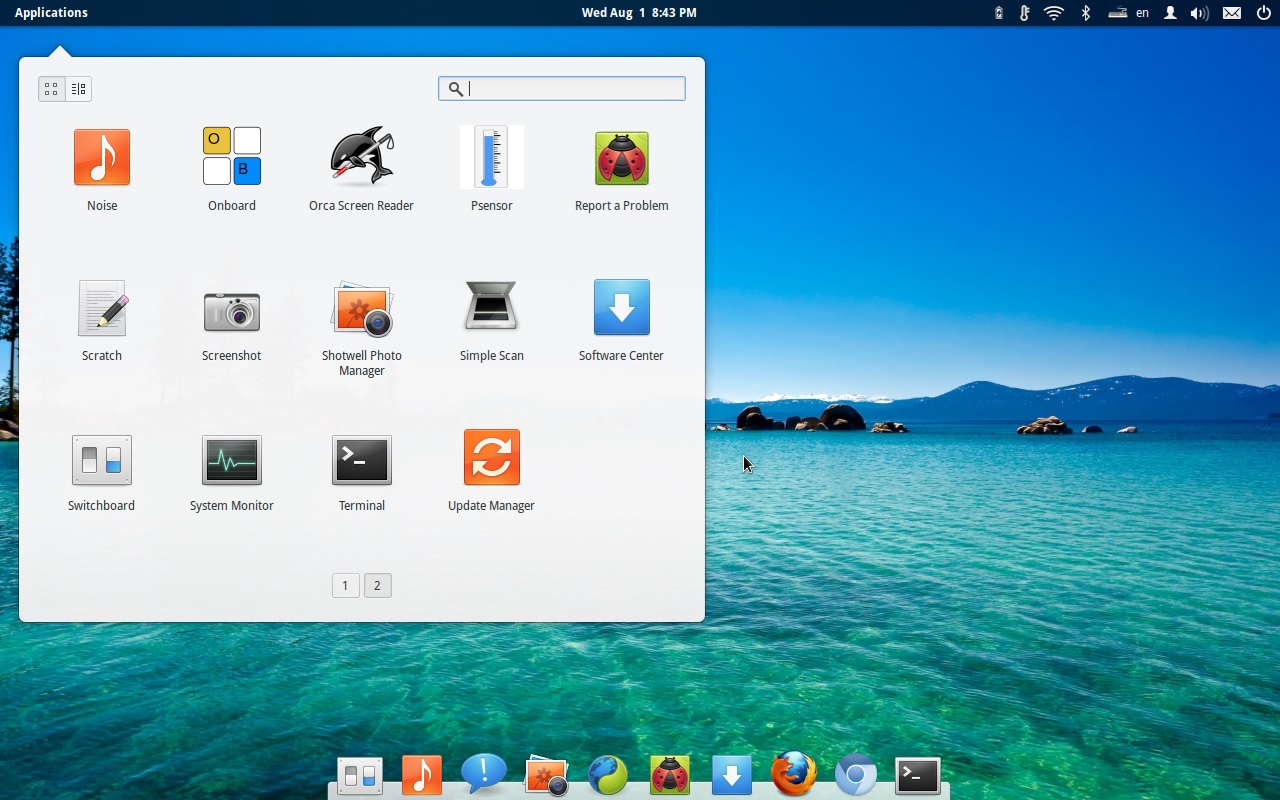Open the Applications menu
This screenshot has height=800, width=1280.
click(50, 12)
